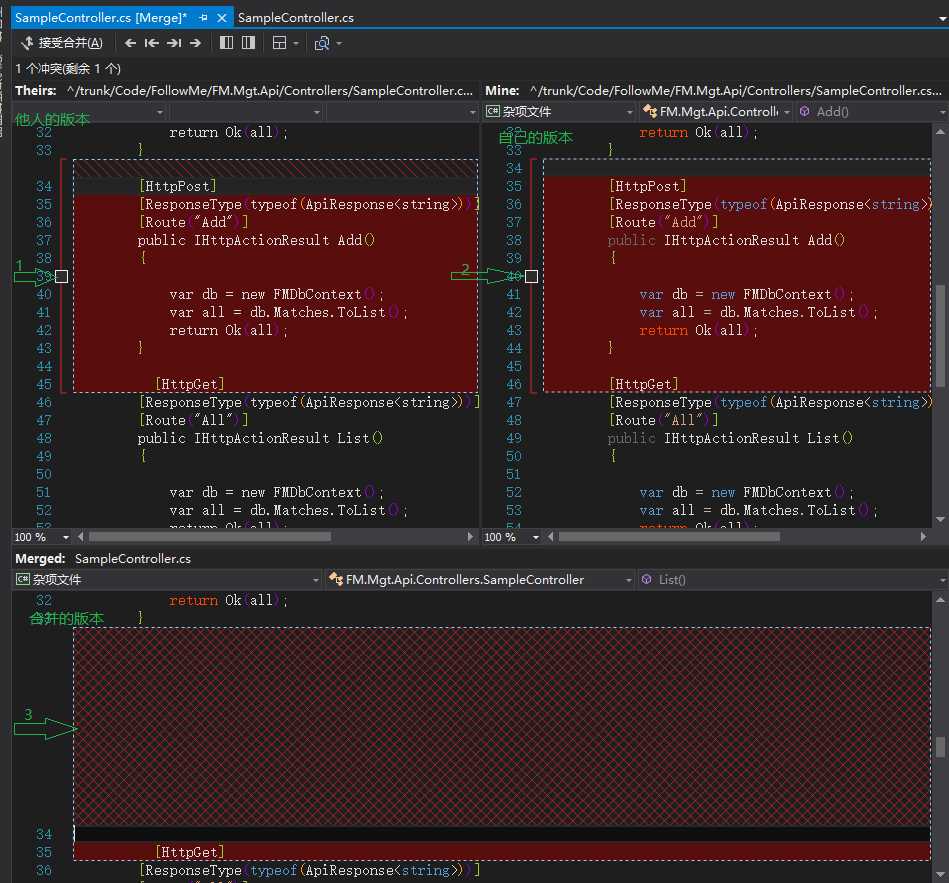Screen dimensions: 949x883
Task: Check the Theirs conflict block checkbox
Action: (62, 277)
